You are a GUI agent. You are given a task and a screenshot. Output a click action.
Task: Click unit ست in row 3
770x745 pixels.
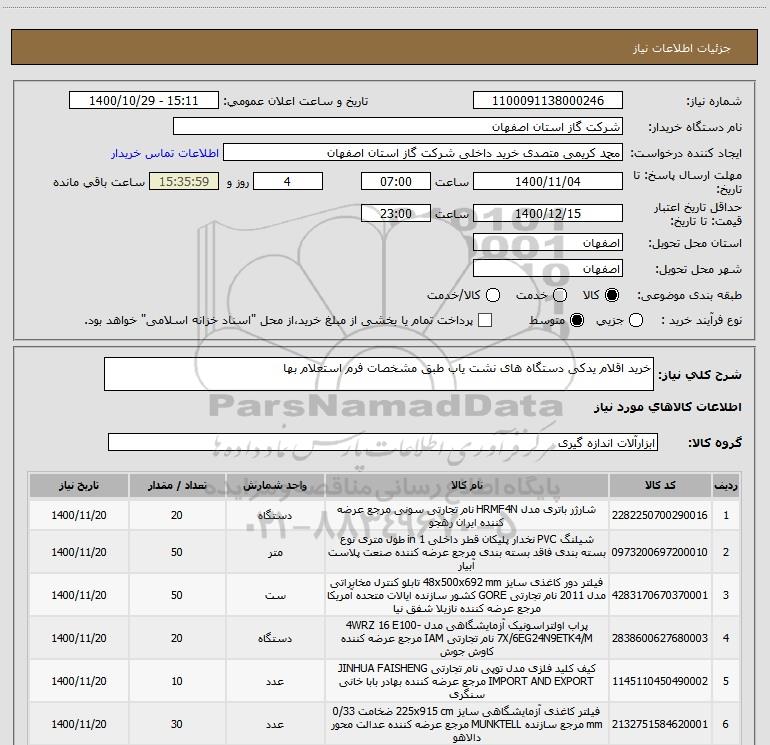(x=275, y=595)
